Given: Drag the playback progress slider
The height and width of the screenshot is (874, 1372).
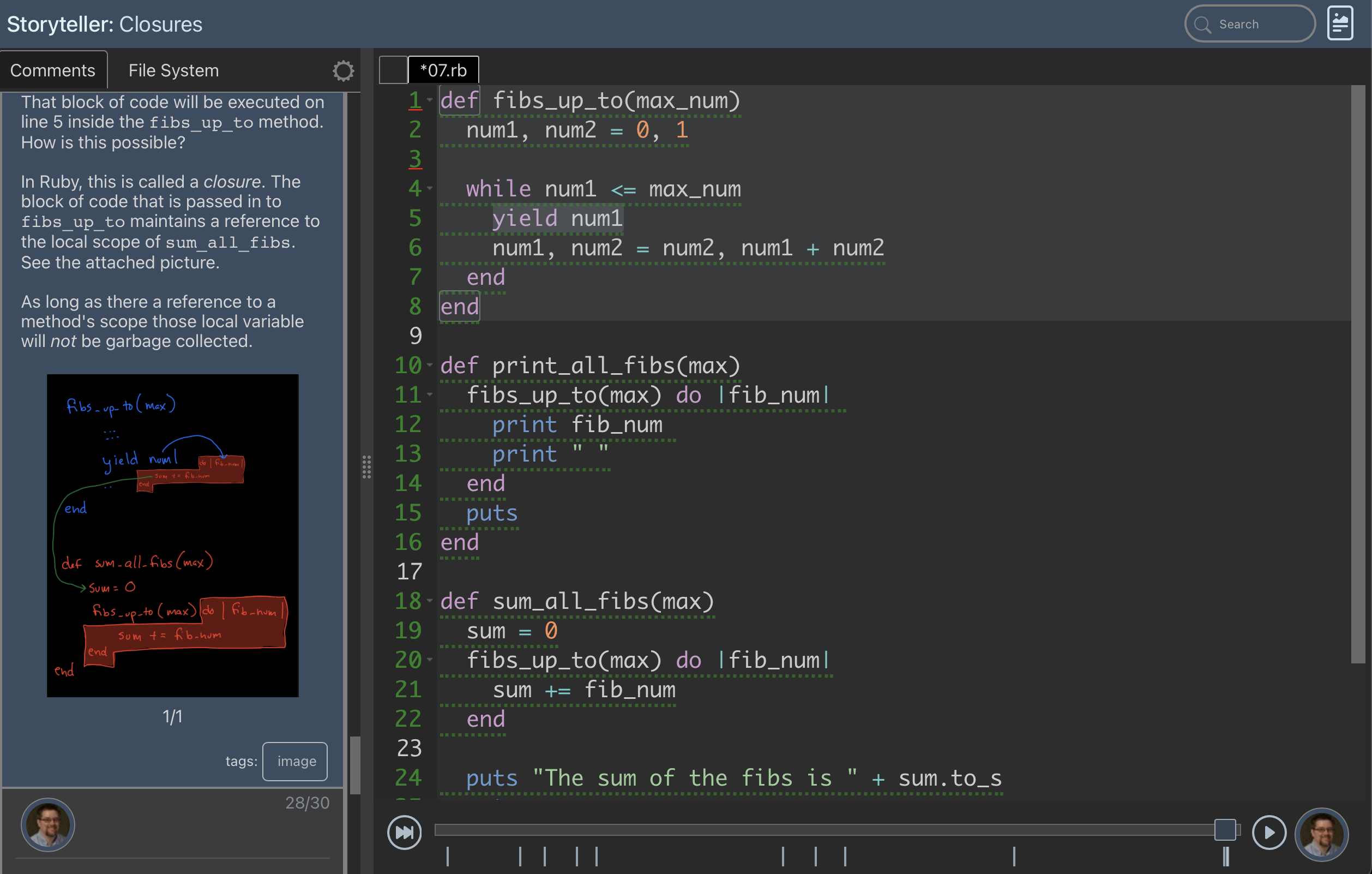Looking at the screenshot, I should (1225, 830).
